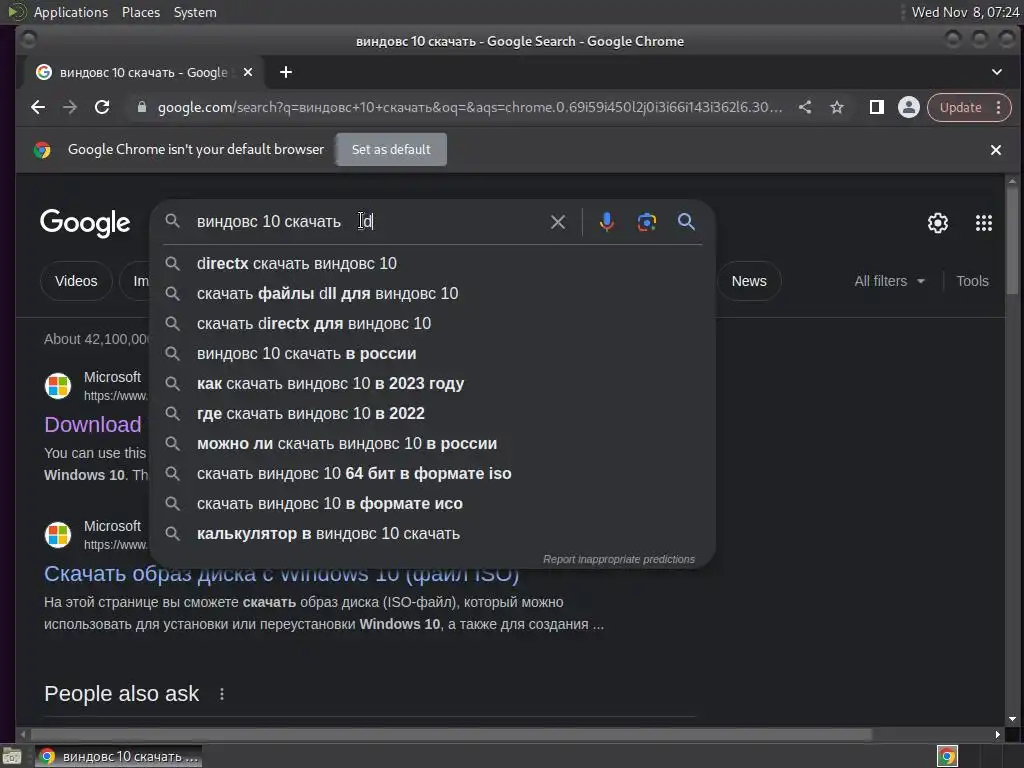1024x768 pixels.
Task: Switch to the News results filter
Action: click(x=749, y=281)
